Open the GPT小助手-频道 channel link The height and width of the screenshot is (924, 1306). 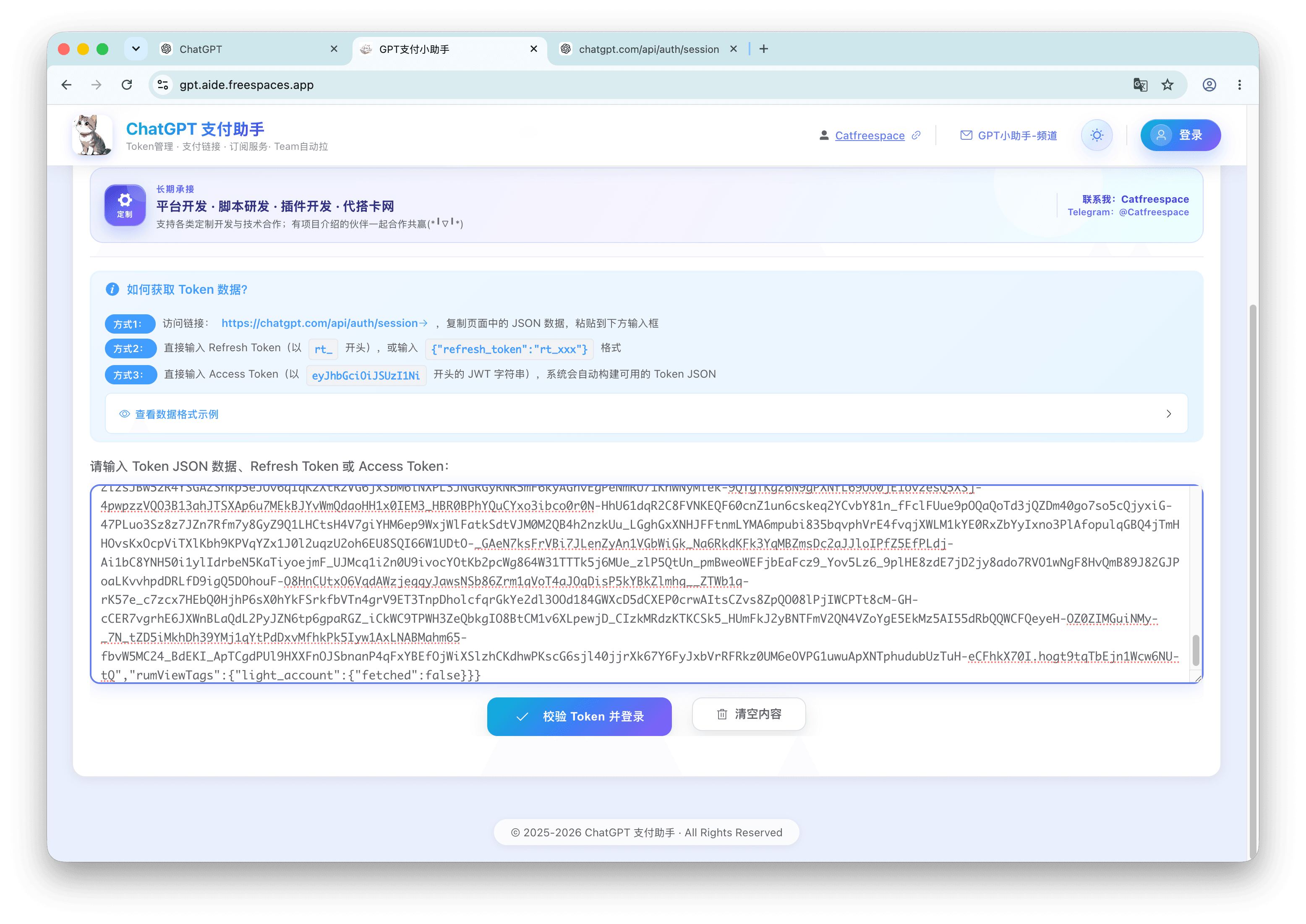point(1008,136)
